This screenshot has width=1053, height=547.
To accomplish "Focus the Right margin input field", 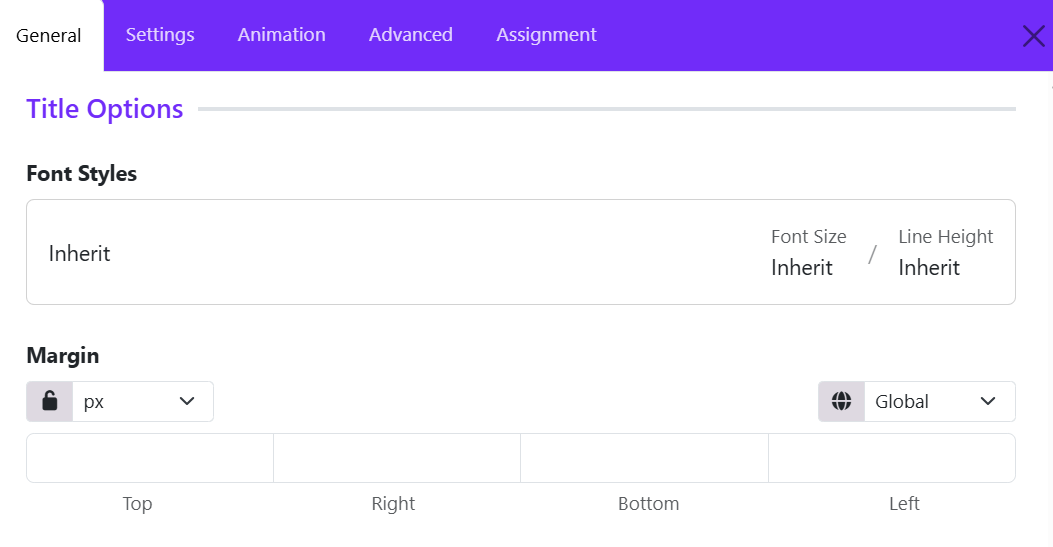I will [x=397, y=458].
